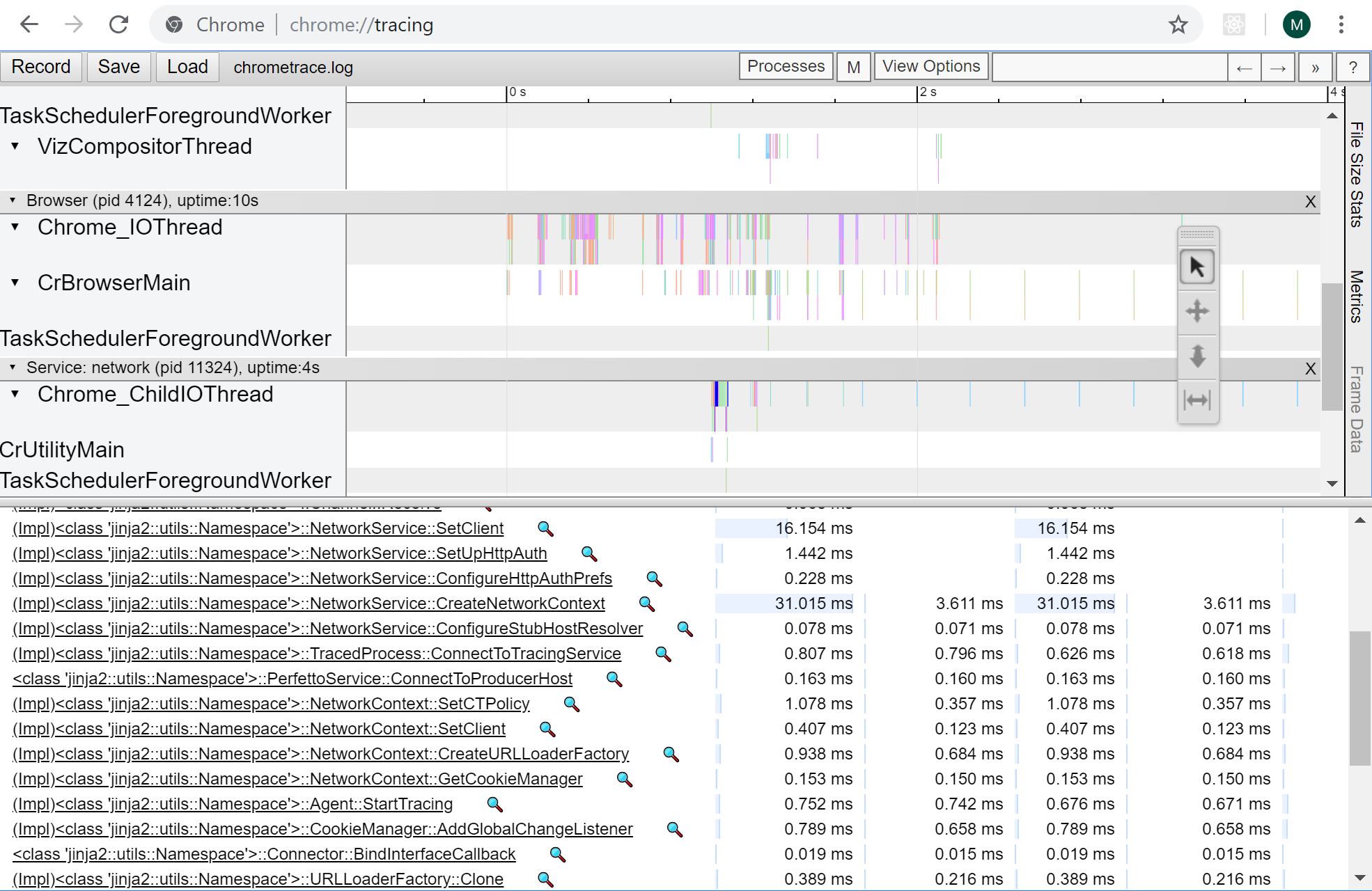Click the Record button
The height and width of the screenshot is (891, 1372).
41,67
